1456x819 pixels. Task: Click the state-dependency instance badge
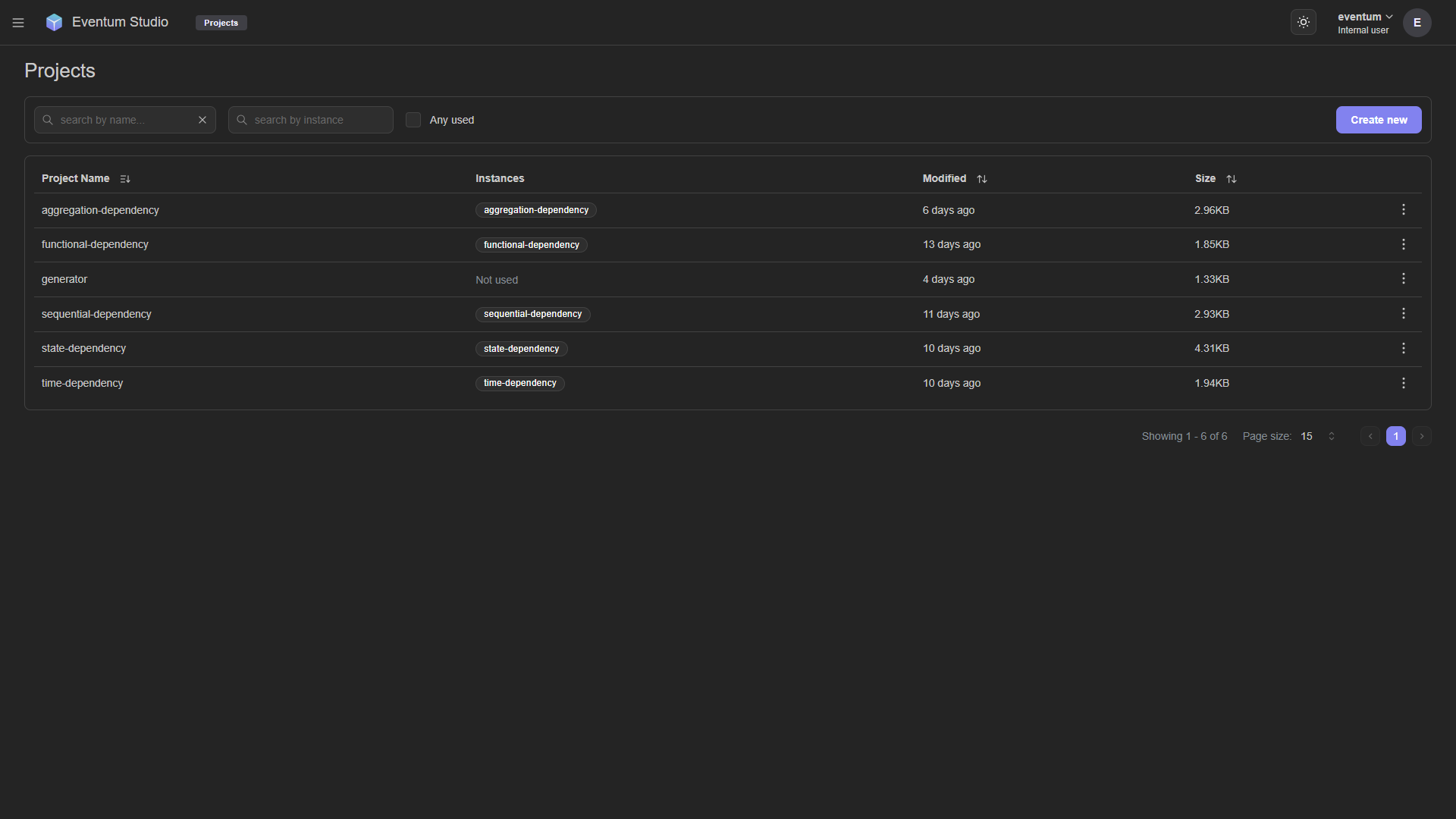point(521,349)
